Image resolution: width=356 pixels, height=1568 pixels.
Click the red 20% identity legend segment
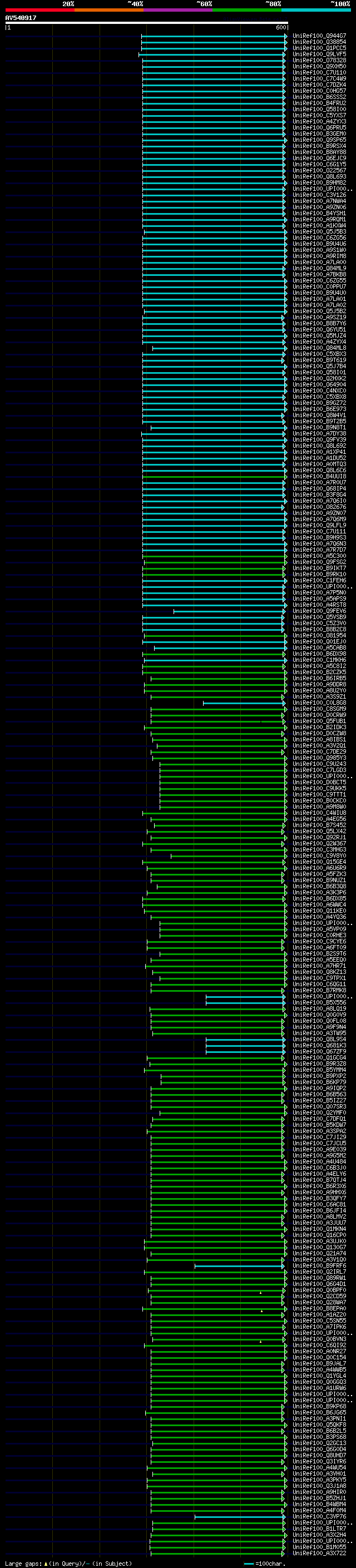pyautogui.click(x=39, y=10)
